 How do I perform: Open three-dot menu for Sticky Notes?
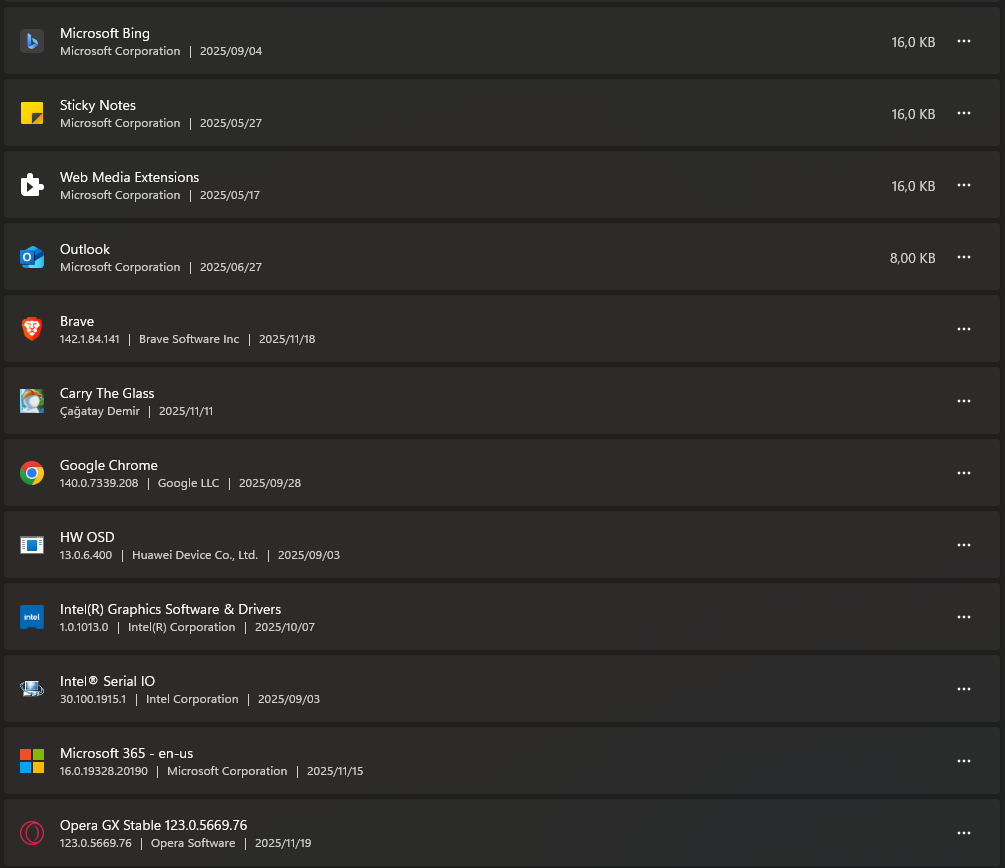coord(964,113)
